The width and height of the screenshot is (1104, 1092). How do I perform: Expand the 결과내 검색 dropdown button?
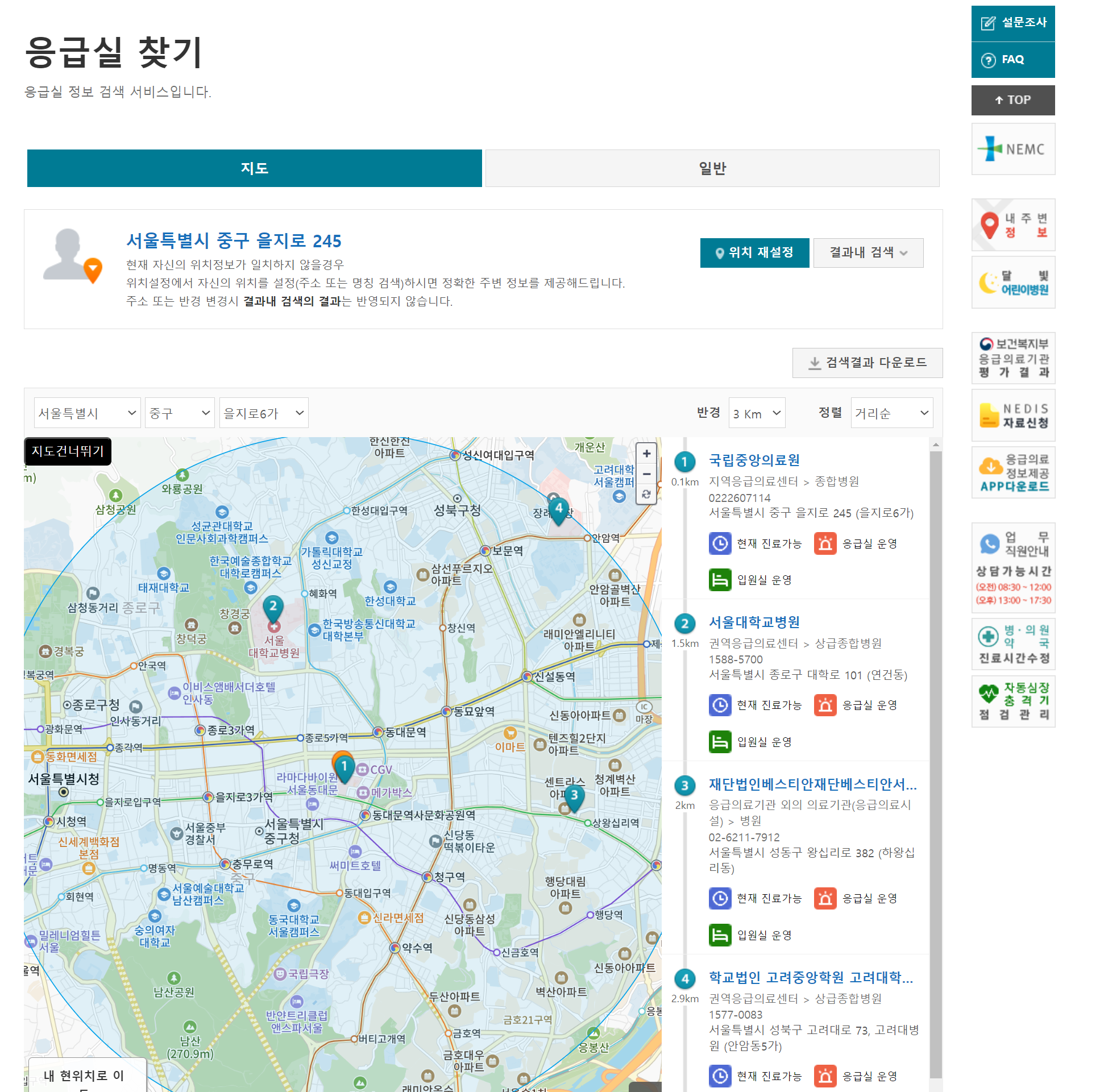pos(868,252)
